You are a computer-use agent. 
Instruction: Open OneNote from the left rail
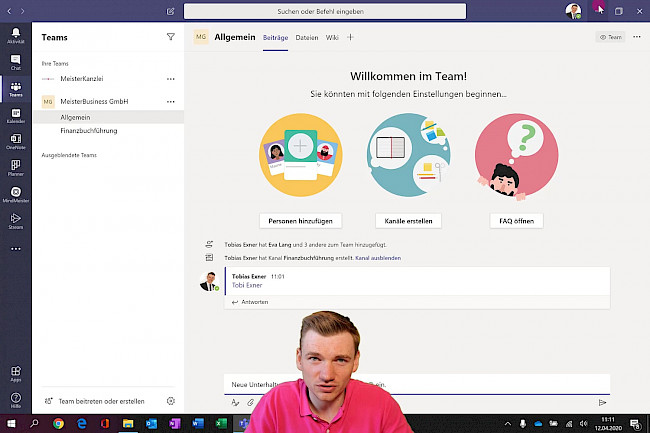(x=15, y=142)
